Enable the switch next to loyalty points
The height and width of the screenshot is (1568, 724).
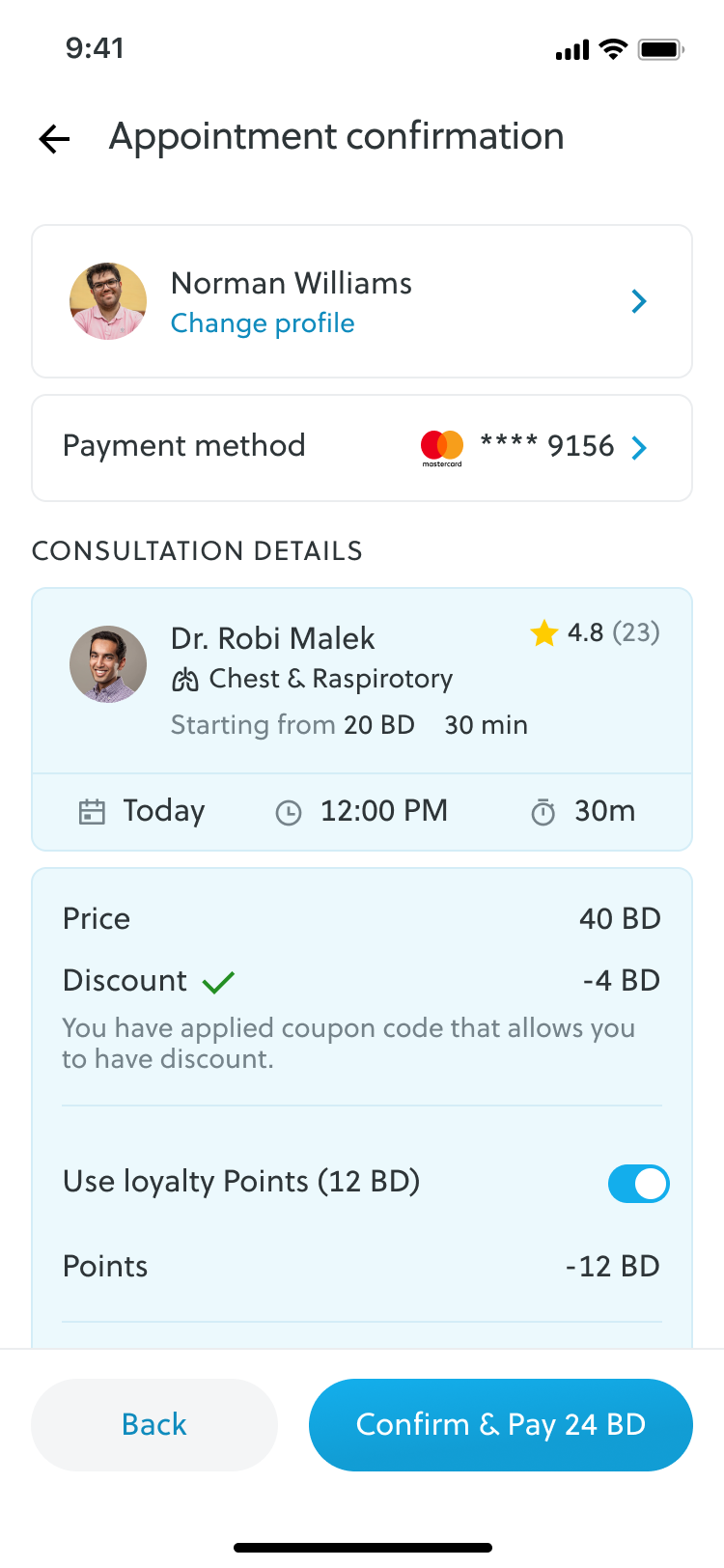pyautogui.click(x=638, y=1183)
